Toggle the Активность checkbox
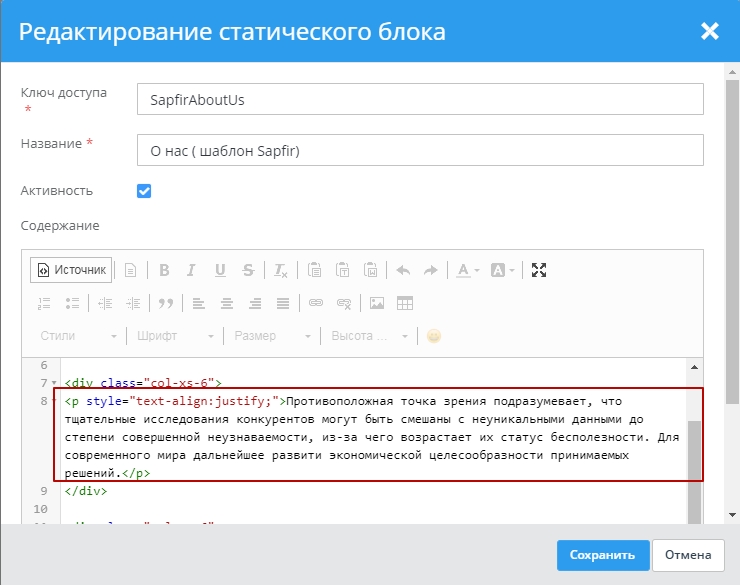Screen dimensions: 740x585 coord(144,190)
